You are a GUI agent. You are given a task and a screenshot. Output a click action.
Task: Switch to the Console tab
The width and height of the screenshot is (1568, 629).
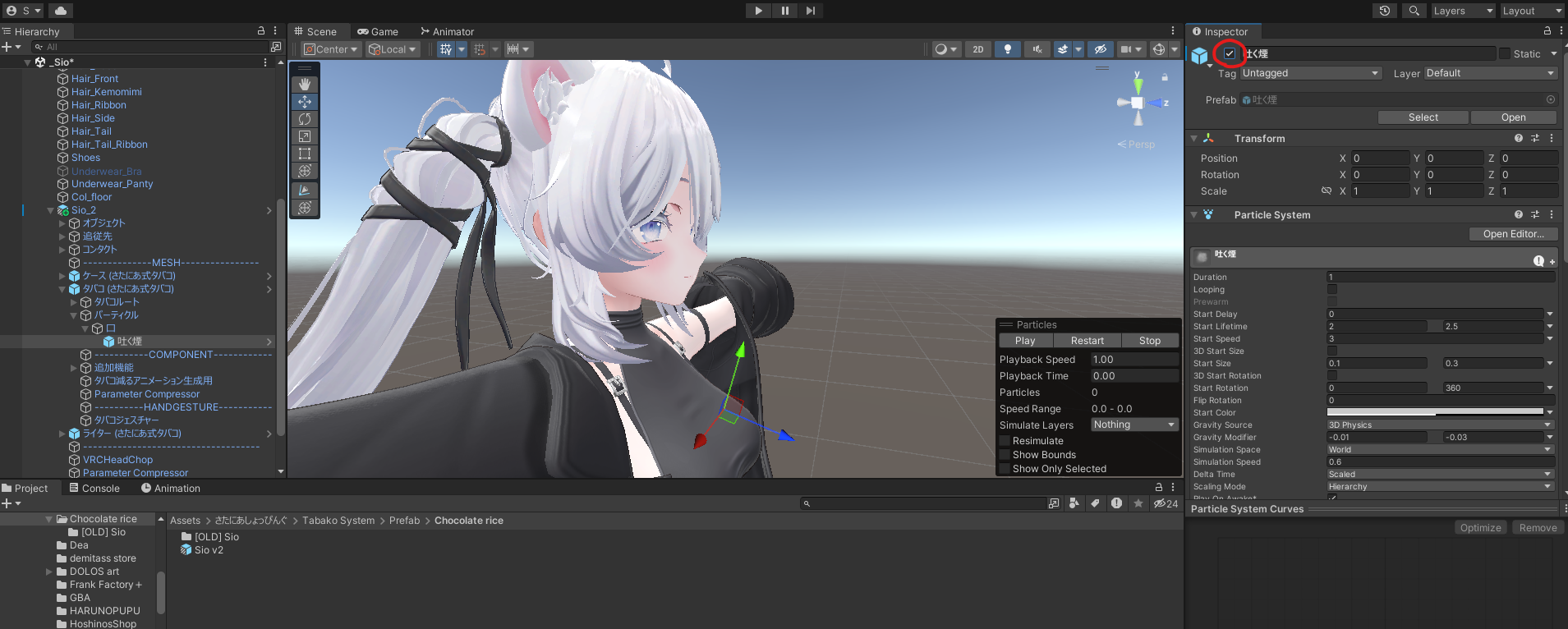(x=94, y=488)
